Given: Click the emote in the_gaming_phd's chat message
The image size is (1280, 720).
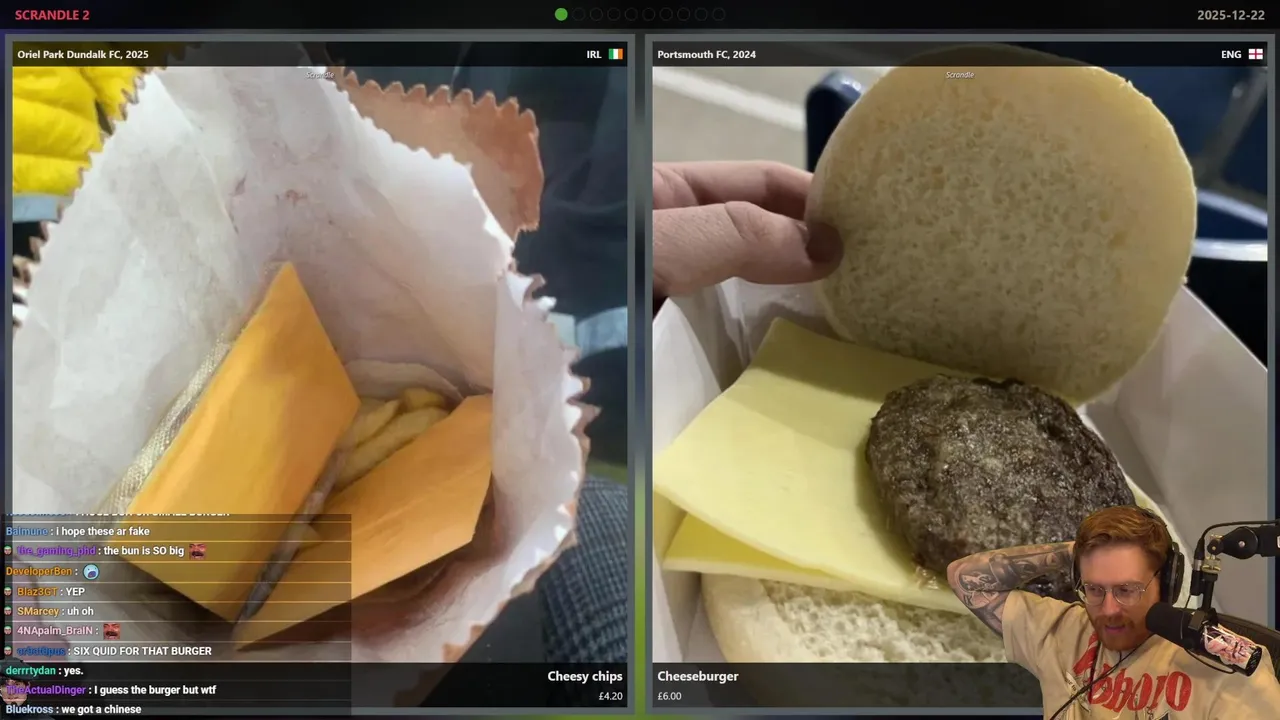Looking at the screenshot, I should [197, 551].
